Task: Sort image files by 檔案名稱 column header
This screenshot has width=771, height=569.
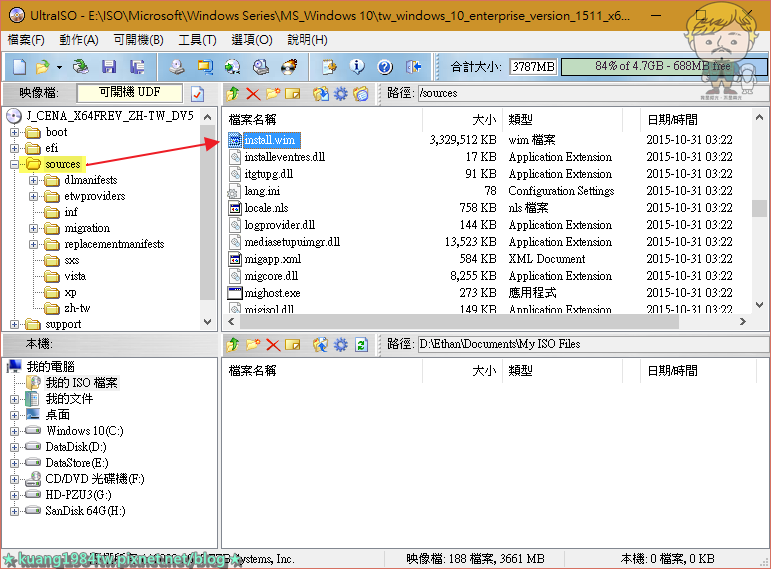Action: click(323, 120)
